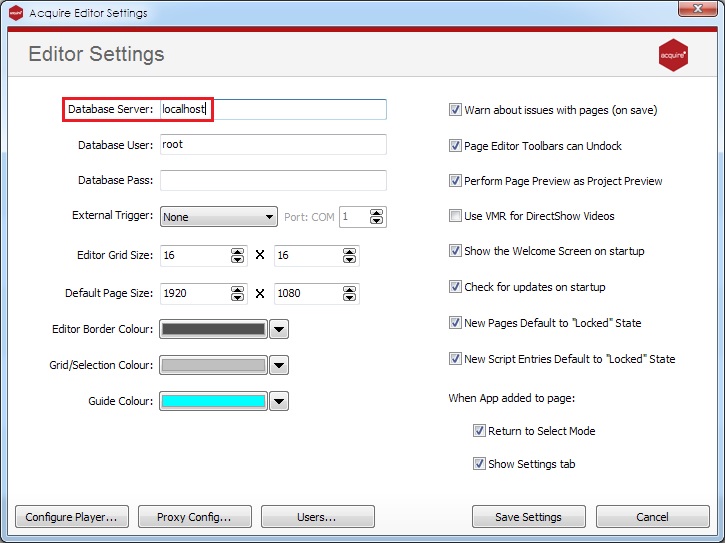
Task: Close the Acquire Editor Settings window
Action: [698, 8]
